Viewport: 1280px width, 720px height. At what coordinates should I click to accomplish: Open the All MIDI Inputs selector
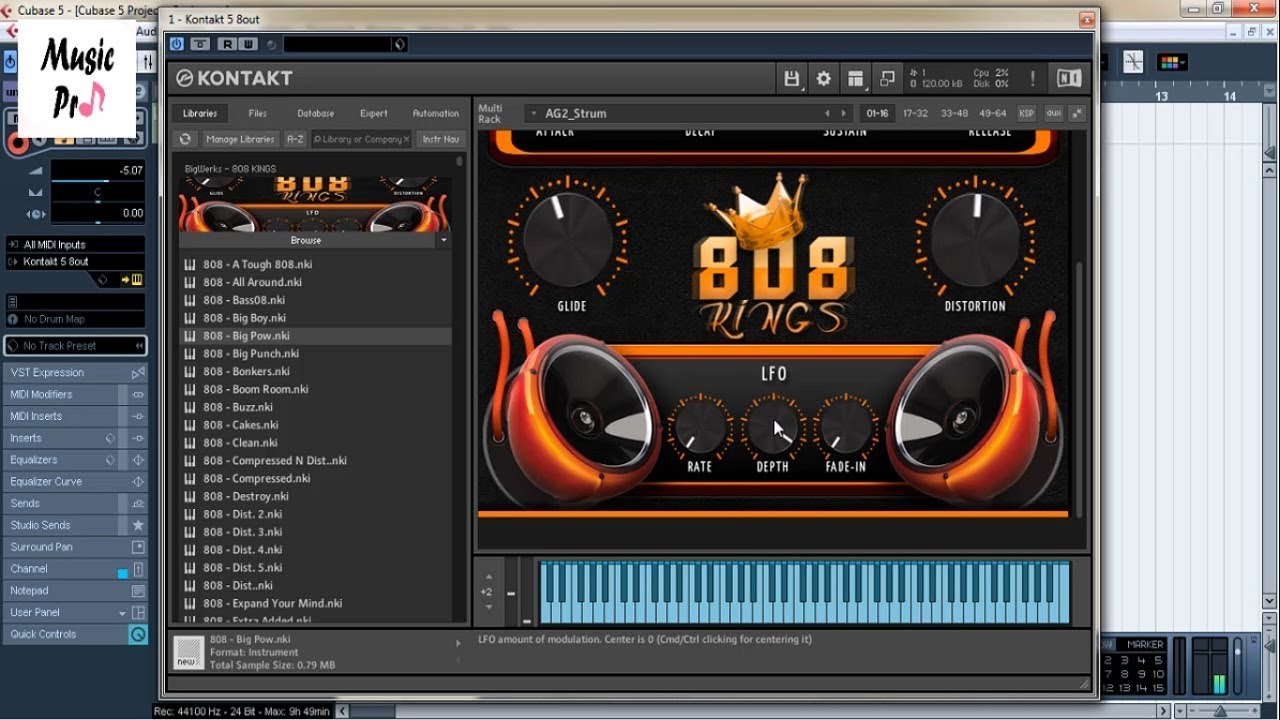[x=76, y=245]
